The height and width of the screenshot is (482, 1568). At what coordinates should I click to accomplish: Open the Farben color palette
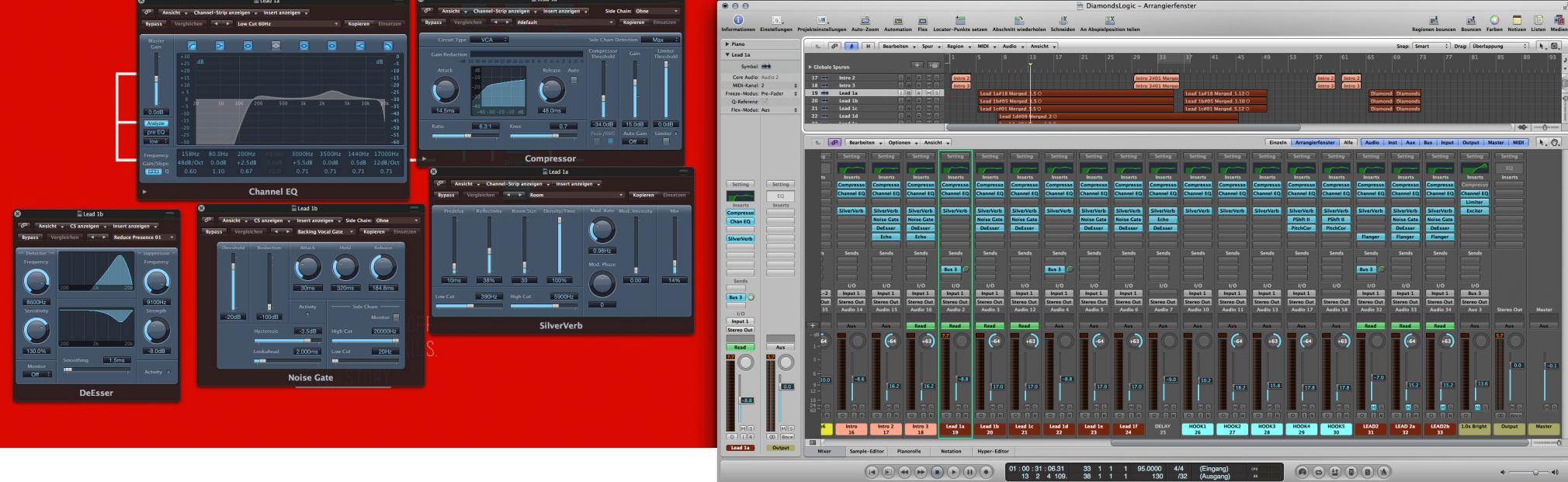point(1494,20)
